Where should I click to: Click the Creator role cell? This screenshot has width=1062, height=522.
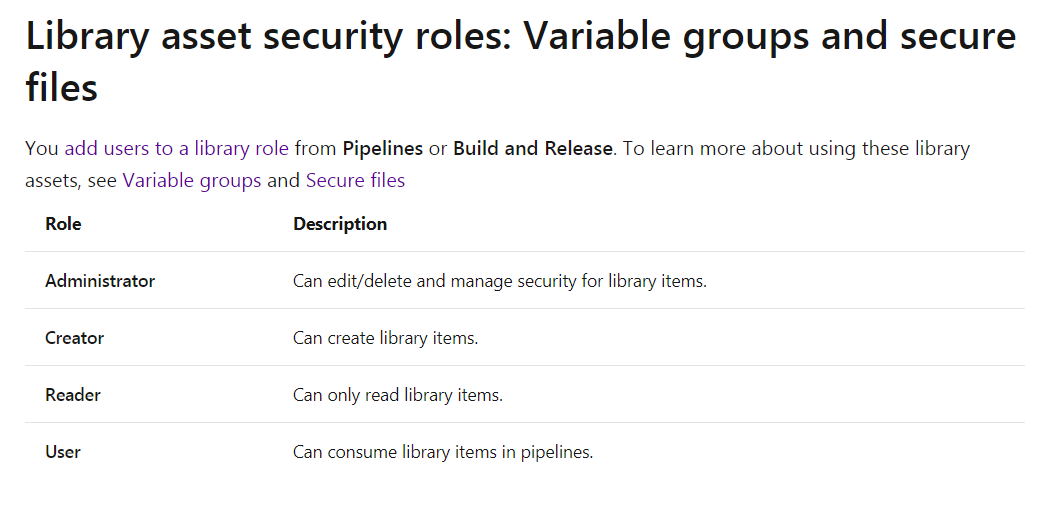(75, 338)
